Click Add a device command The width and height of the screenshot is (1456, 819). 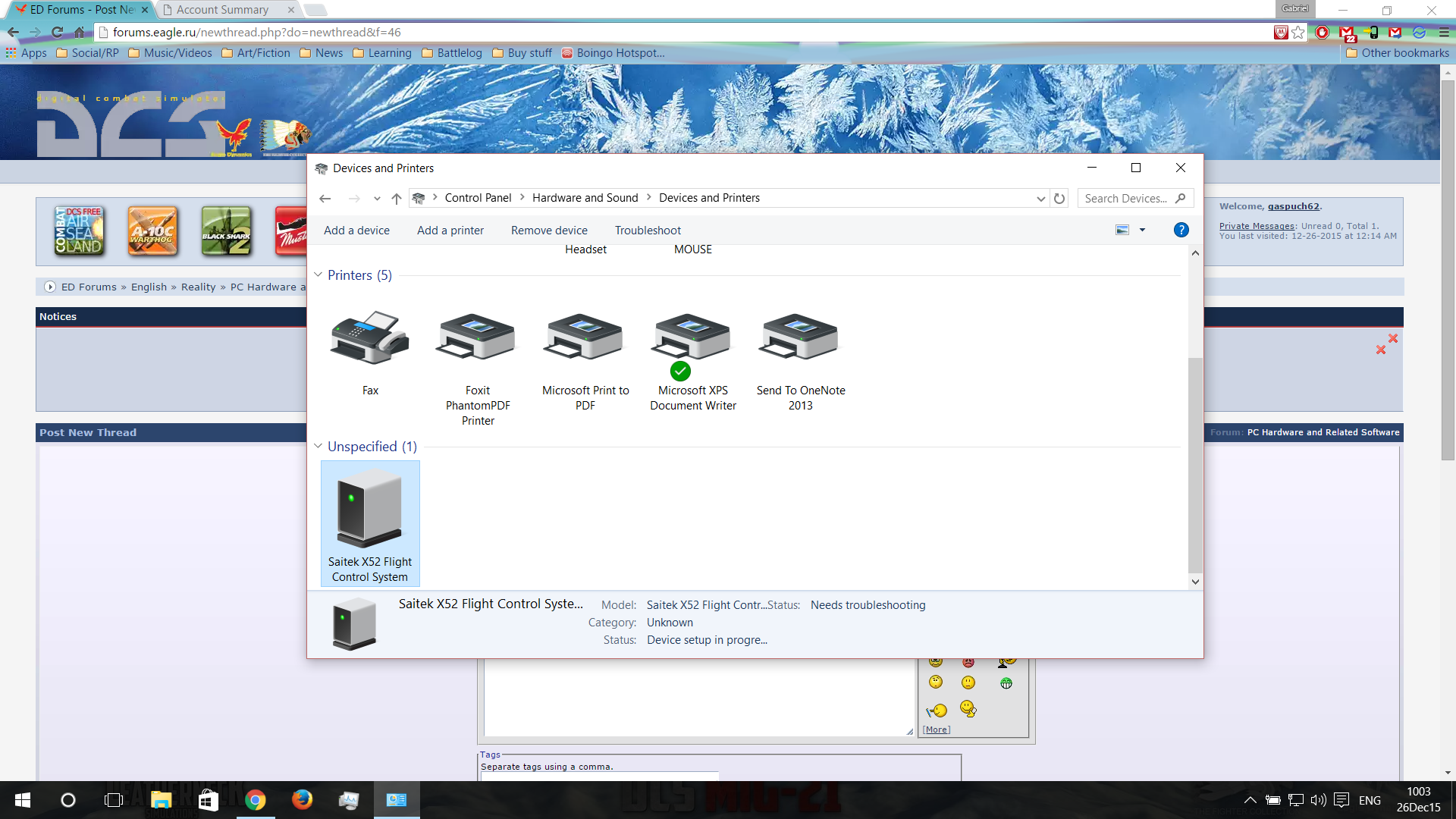(356, 231)
